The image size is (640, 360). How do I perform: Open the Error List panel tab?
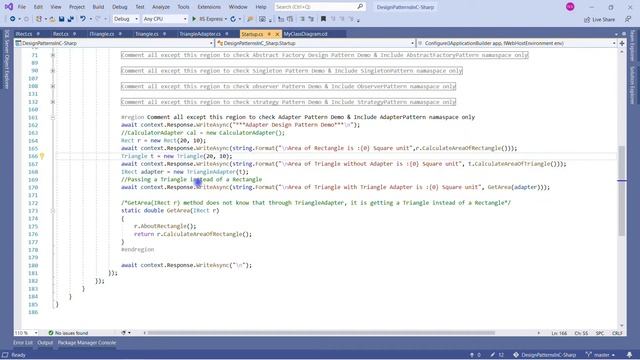[x=23, y=343]
